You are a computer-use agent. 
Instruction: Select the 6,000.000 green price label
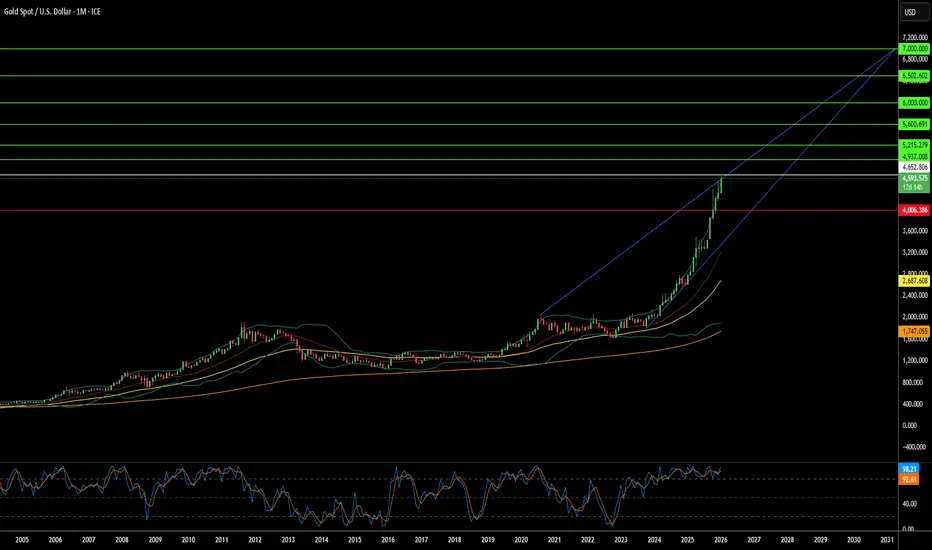(x=915, y=103)
